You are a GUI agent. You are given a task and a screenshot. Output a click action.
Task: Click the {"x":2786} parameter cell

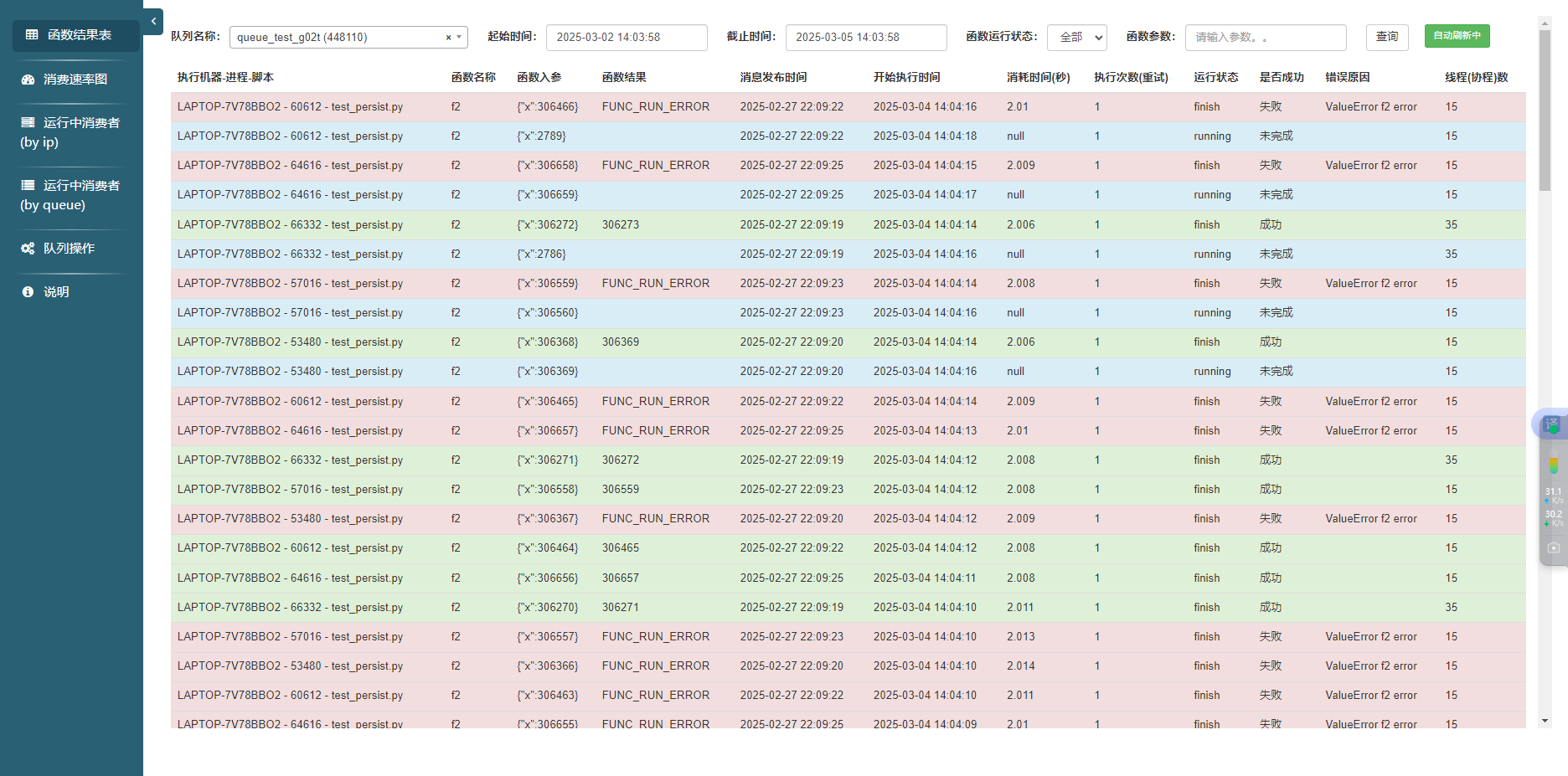click(542, 254)
